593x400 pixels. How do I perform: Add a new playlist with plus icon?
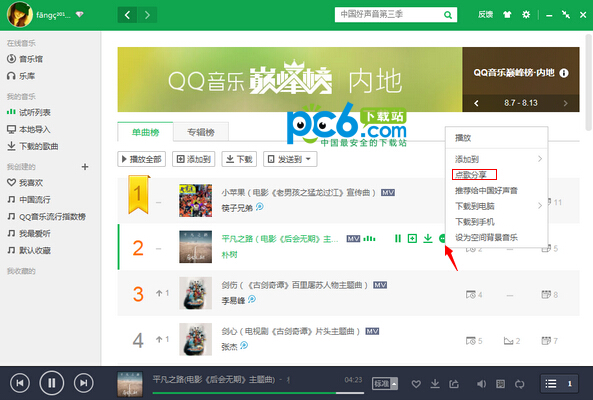pyautogui.click(x=85, y=167)
